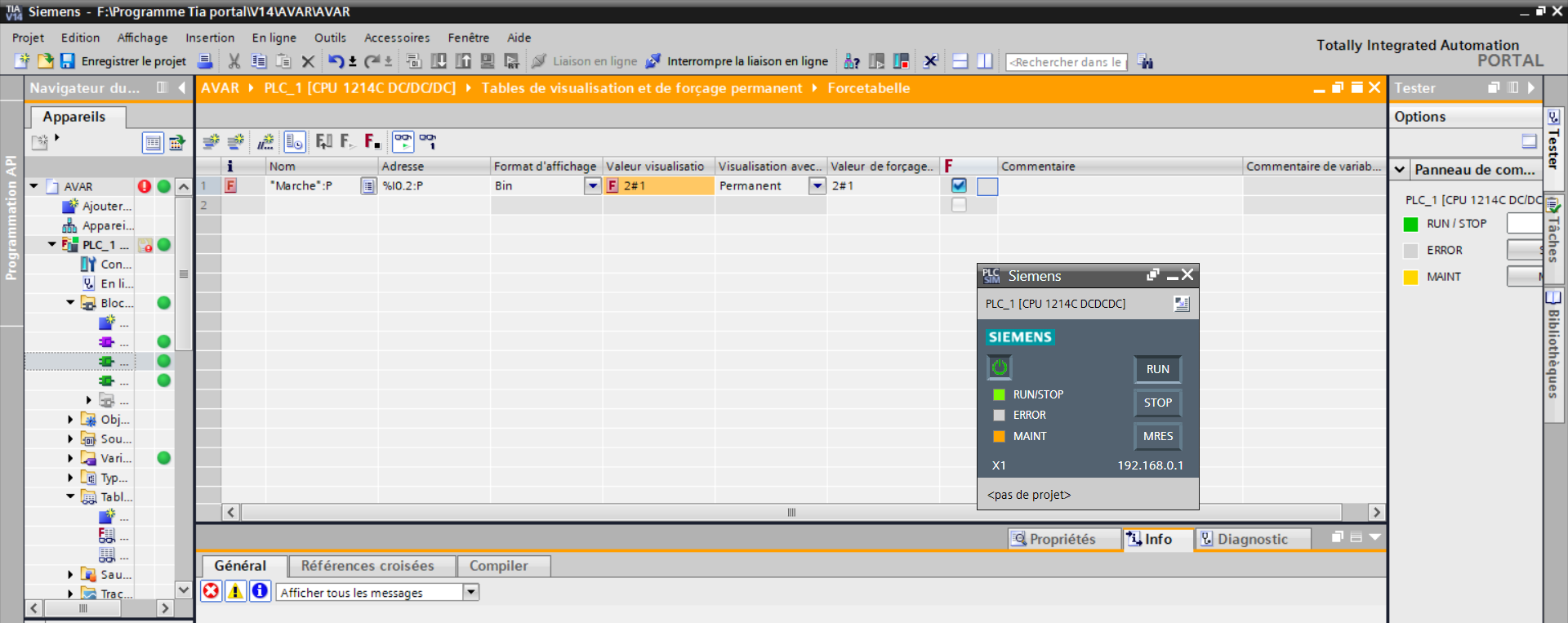Switch to the Références croisées tab
The image size is (1568, 623).
pyautogui.click(x=367, y=566)
